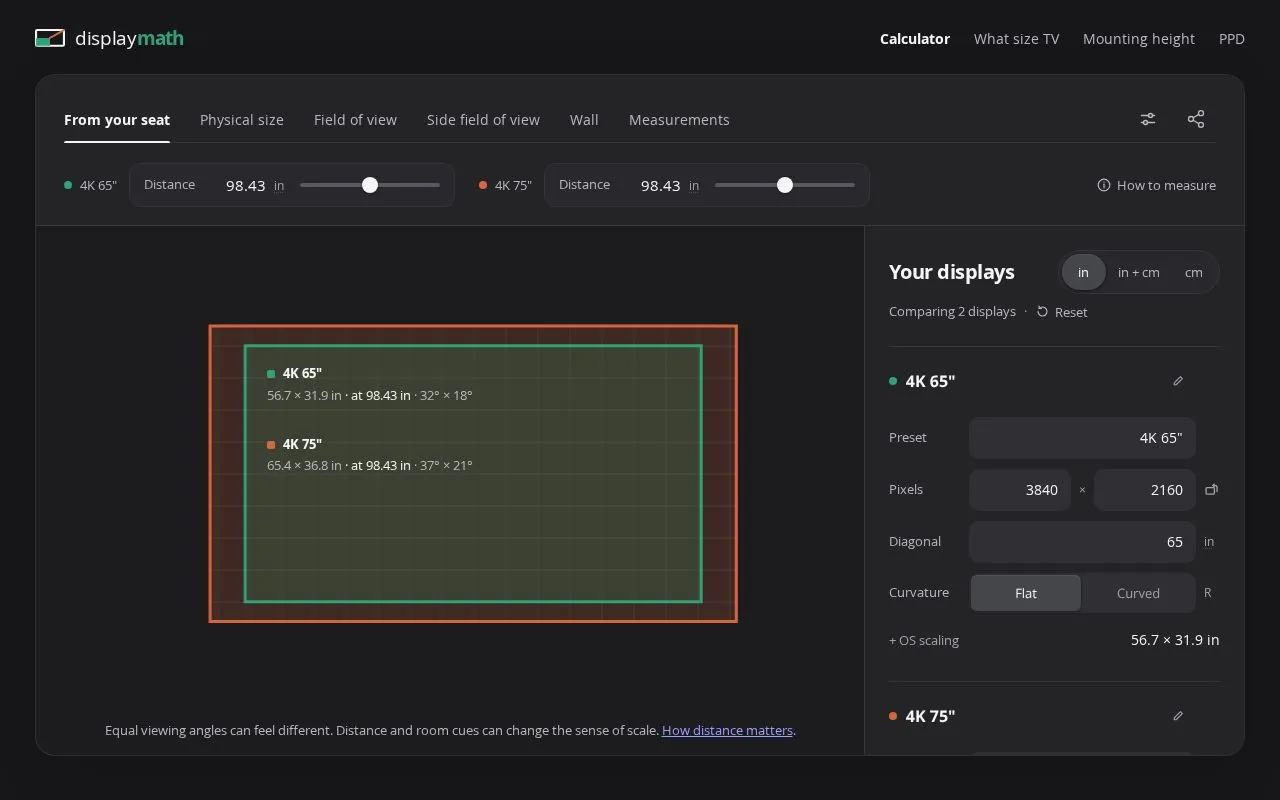Edit the 4K 75" display name
Screen dimensions: 1280x800
point(1178,716)
